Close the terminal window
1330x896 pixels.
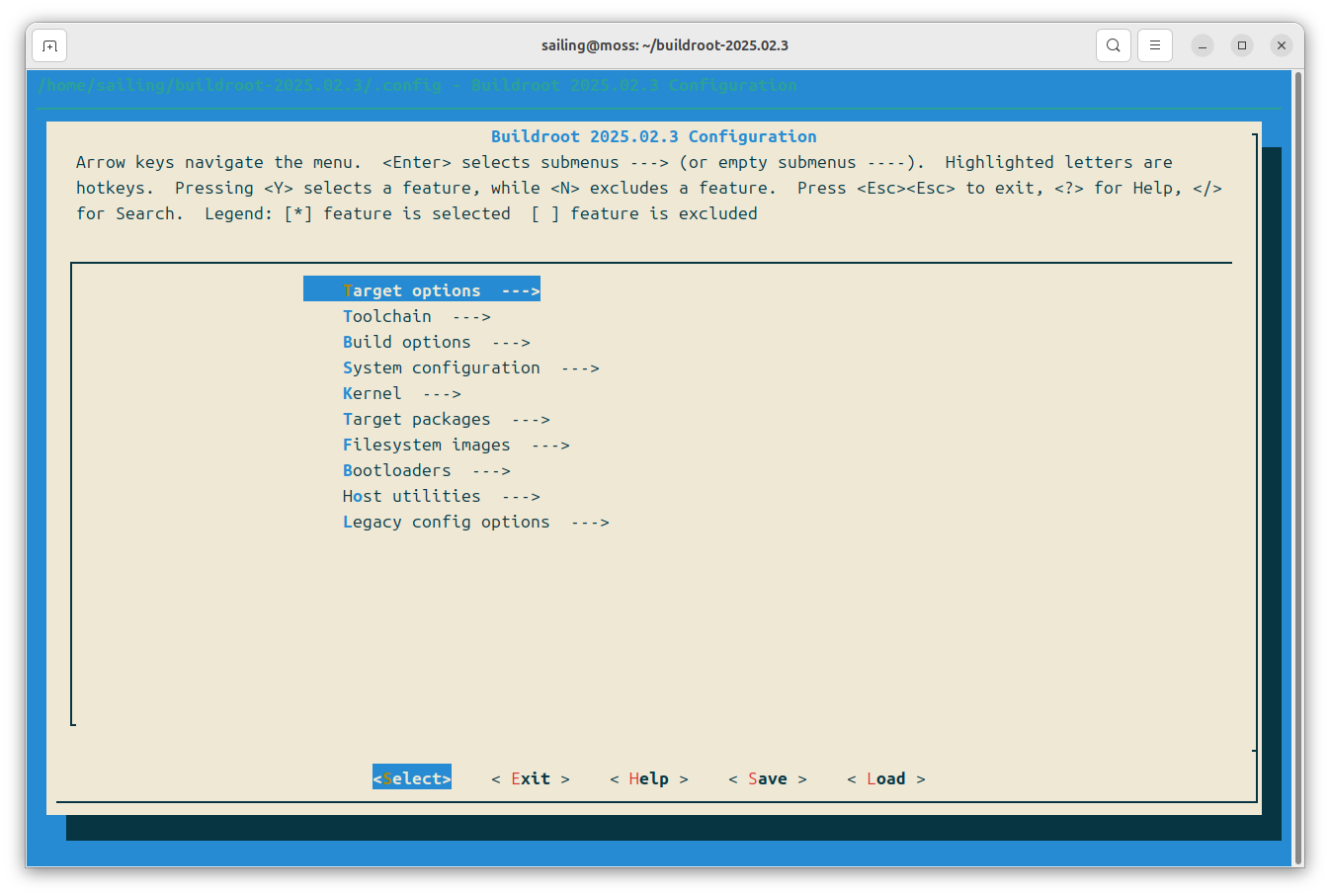[x=1282, y=45]
